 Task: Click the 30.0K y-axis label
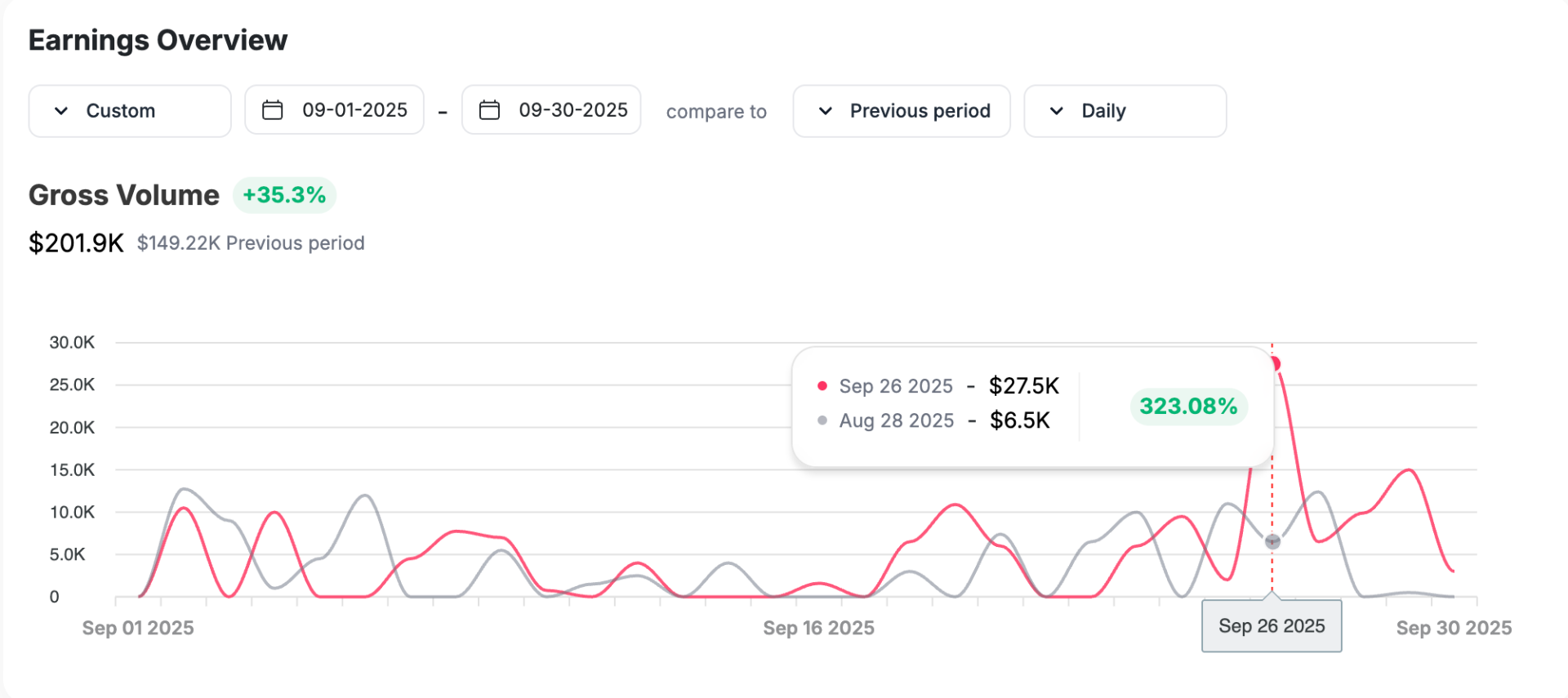pos(72,342)
